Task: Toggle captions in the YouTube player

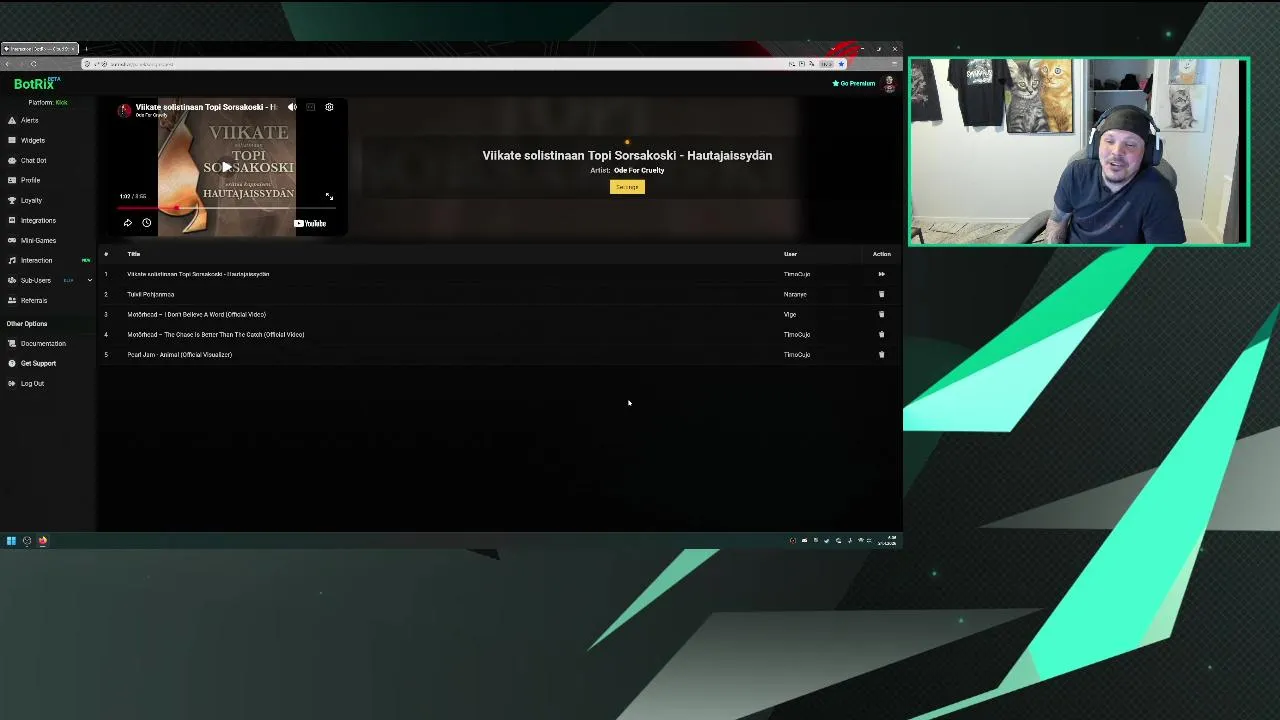Action: tap(311, 107)
